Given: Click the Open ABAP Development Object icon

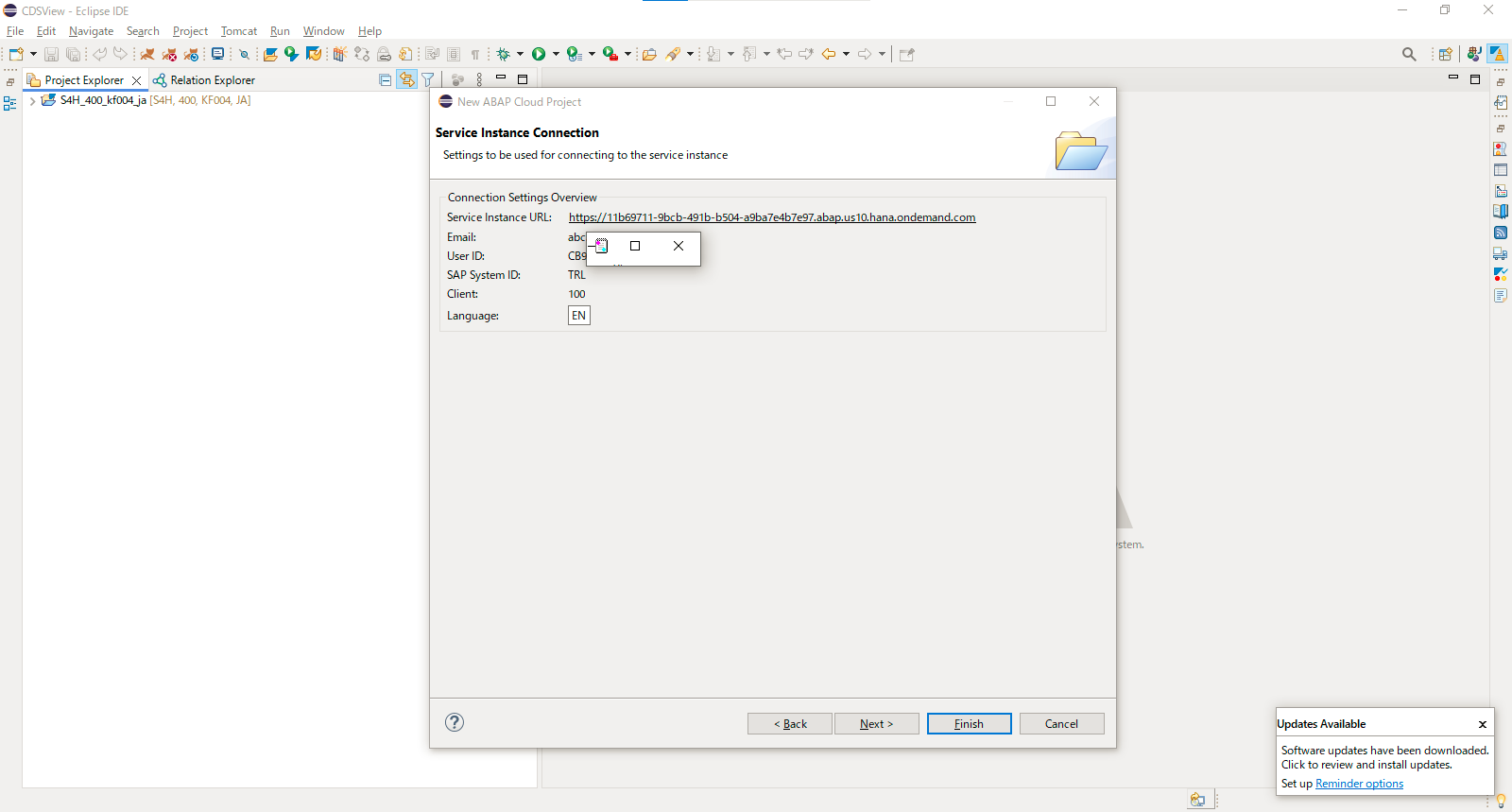Looking at the screenshot, I should click(x=270, y=54).
